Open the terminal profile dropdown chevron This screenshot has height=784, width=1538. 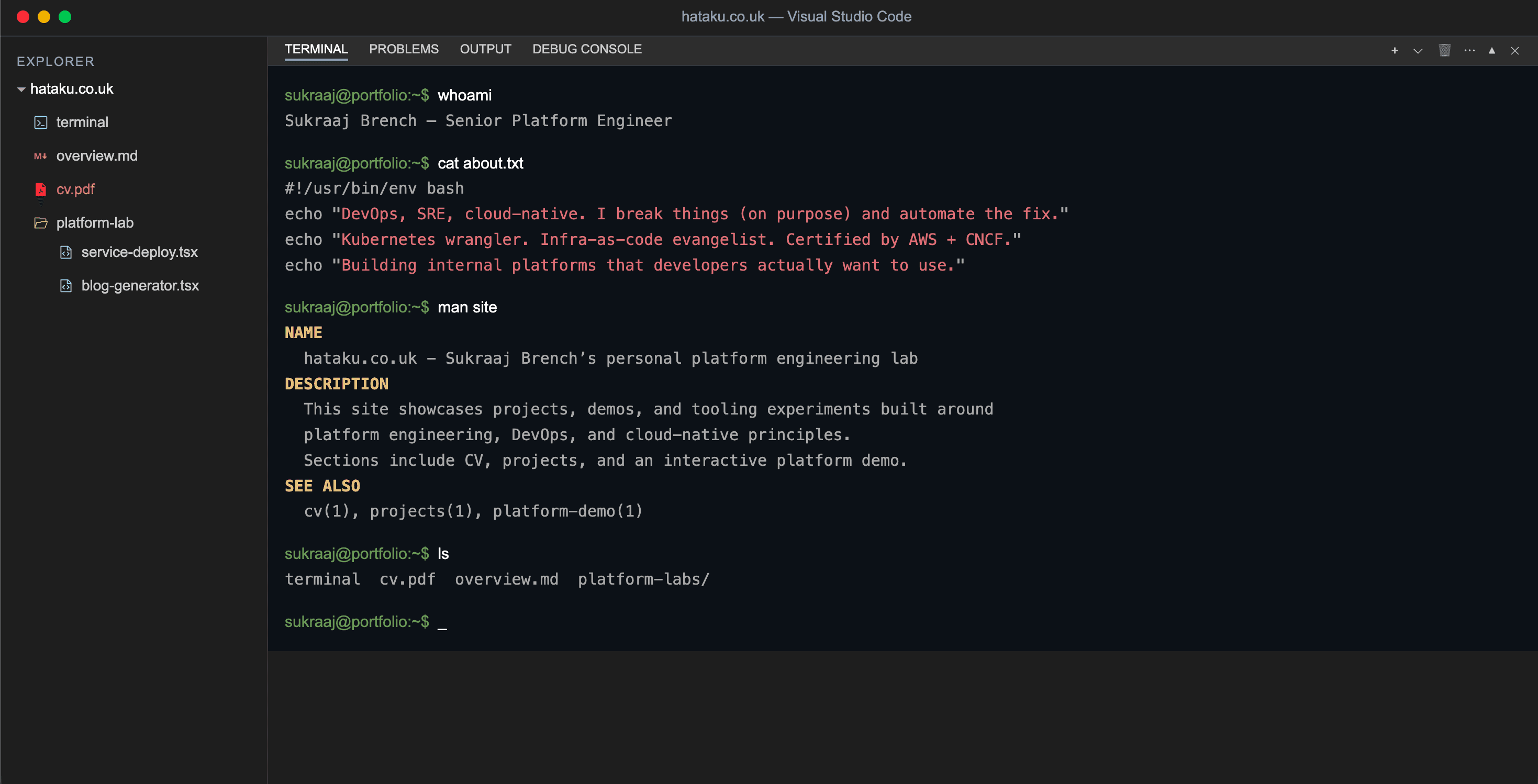pos(1418,51)
